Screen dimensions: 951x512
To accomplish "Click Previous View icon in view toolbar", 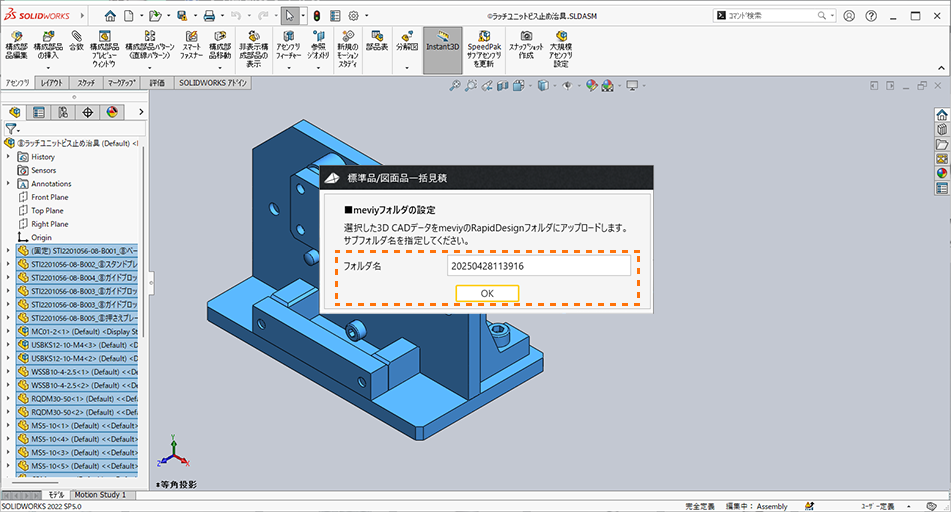I will click(x=486, y=86).
